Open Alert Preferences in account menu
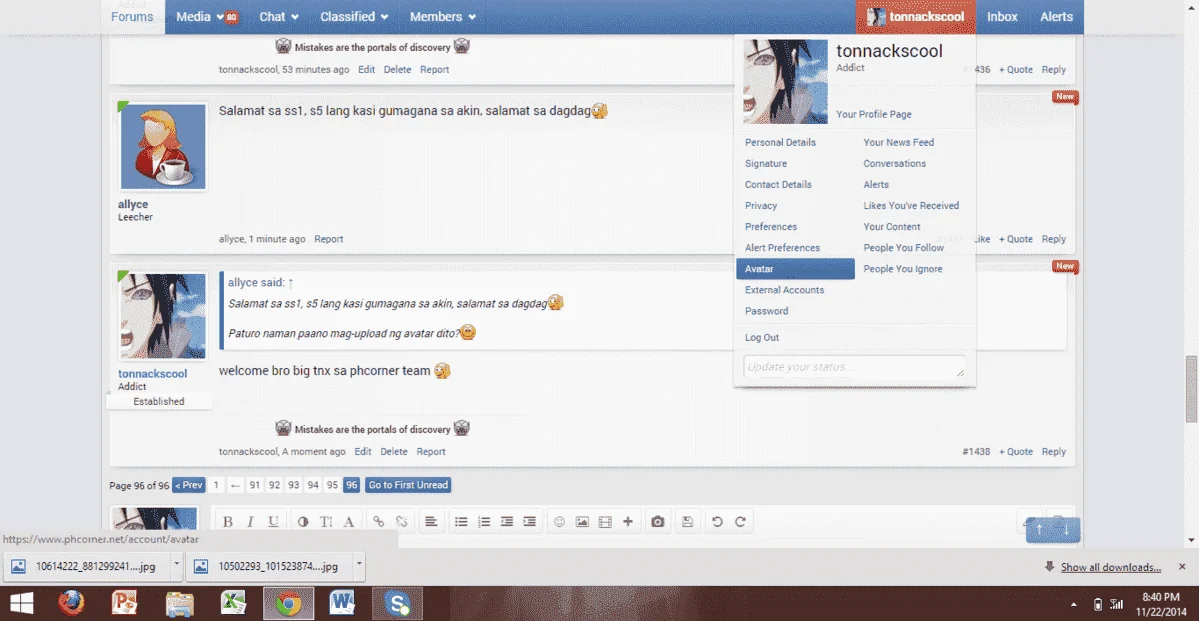Screen dimensions: 1199x621 782,248
